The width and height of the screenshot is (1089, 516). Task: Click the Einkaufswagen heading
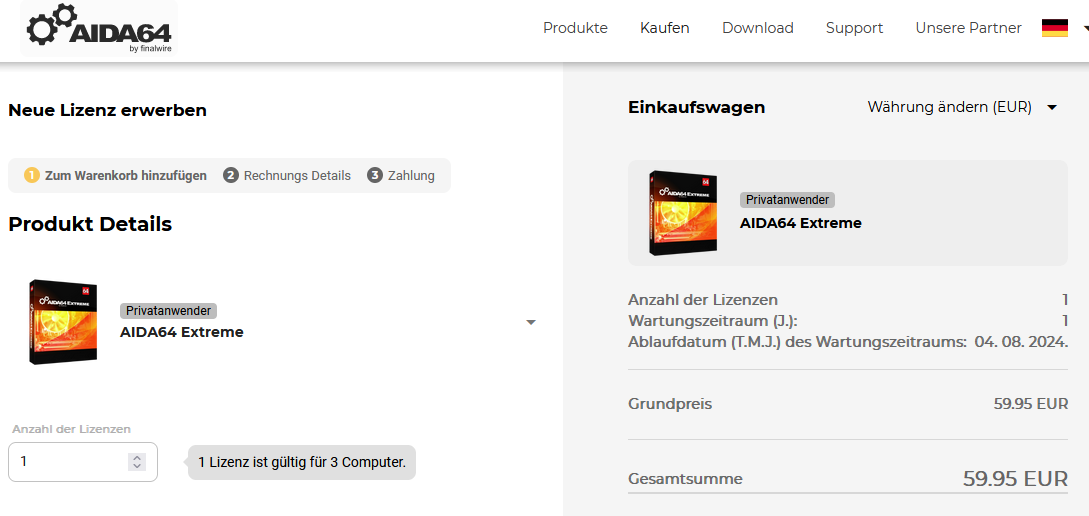click(697, 108)
